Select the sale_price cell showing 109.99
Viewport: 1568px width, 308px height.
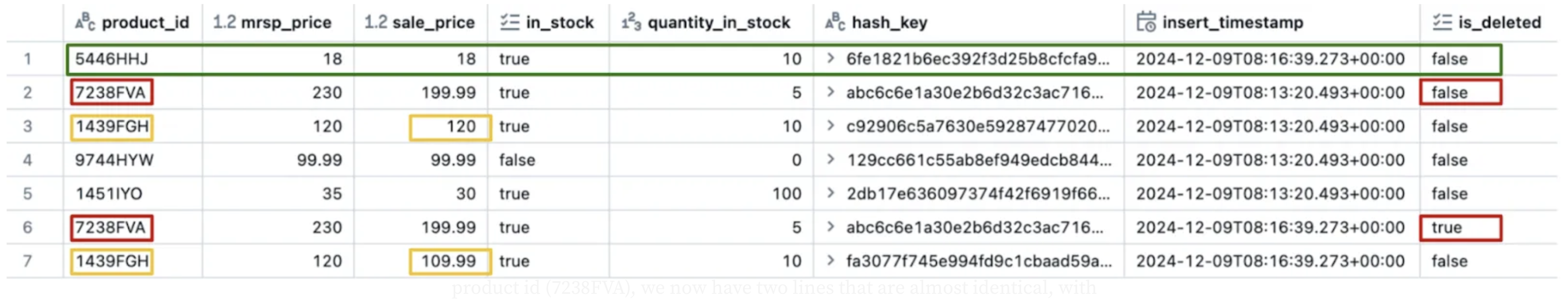click(x=449, y=261)
